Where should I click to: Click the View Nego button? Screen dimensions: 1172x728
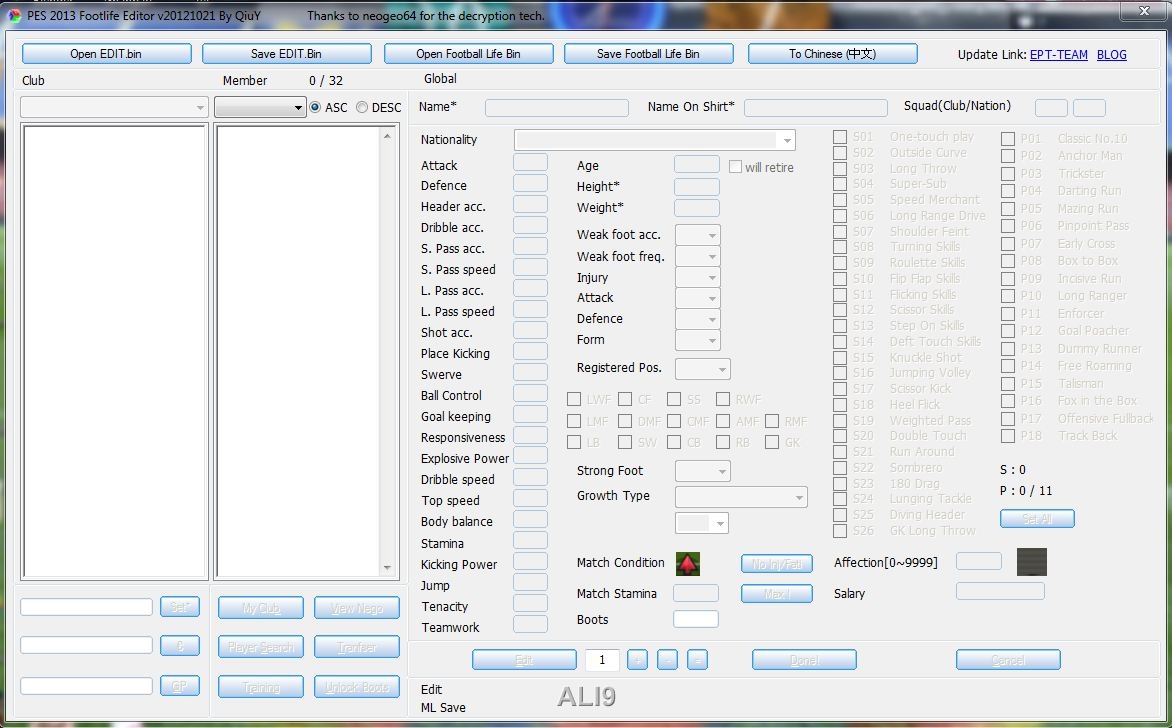(x=357, y=608)
